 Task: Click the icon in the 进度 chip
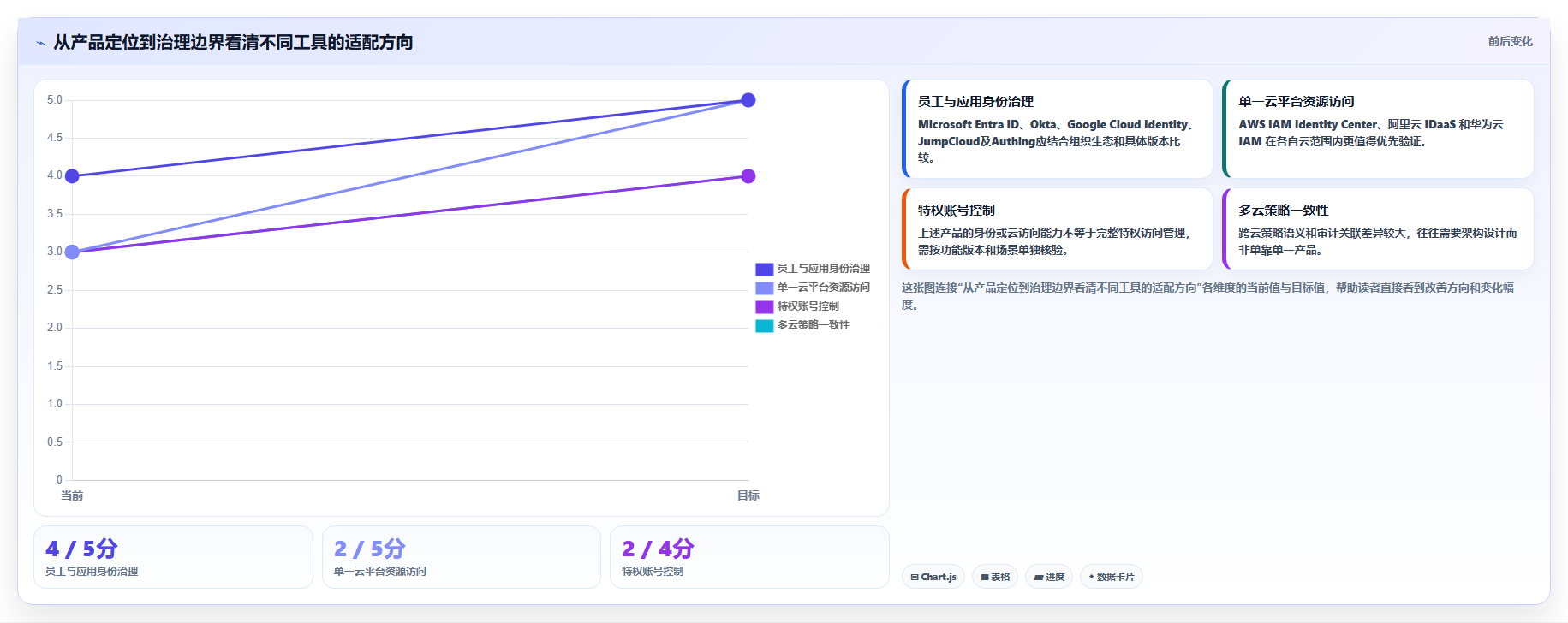tap(1039, 578)
